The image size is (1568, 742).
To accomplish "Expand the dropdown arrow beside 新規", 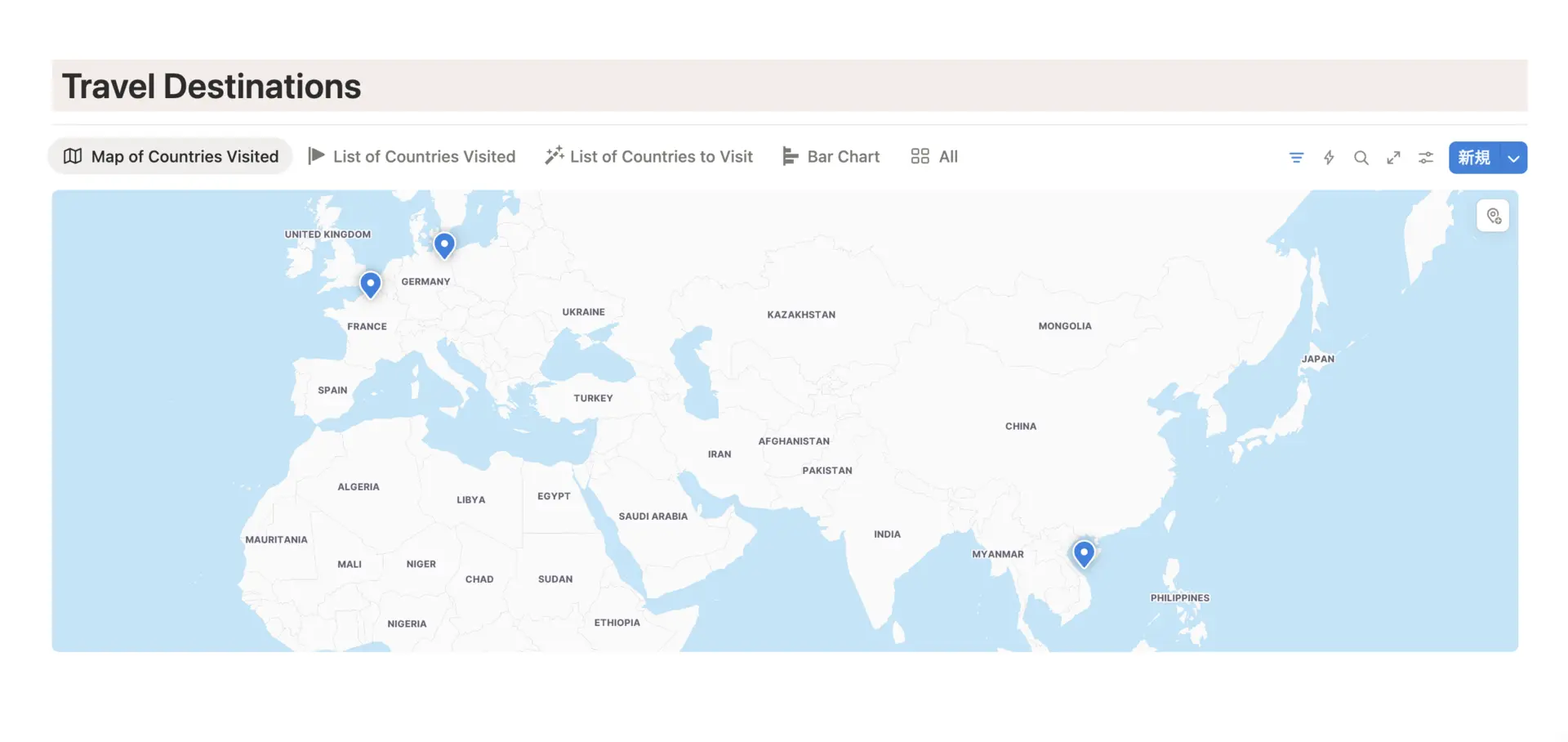I will [x=1513, y=158].
